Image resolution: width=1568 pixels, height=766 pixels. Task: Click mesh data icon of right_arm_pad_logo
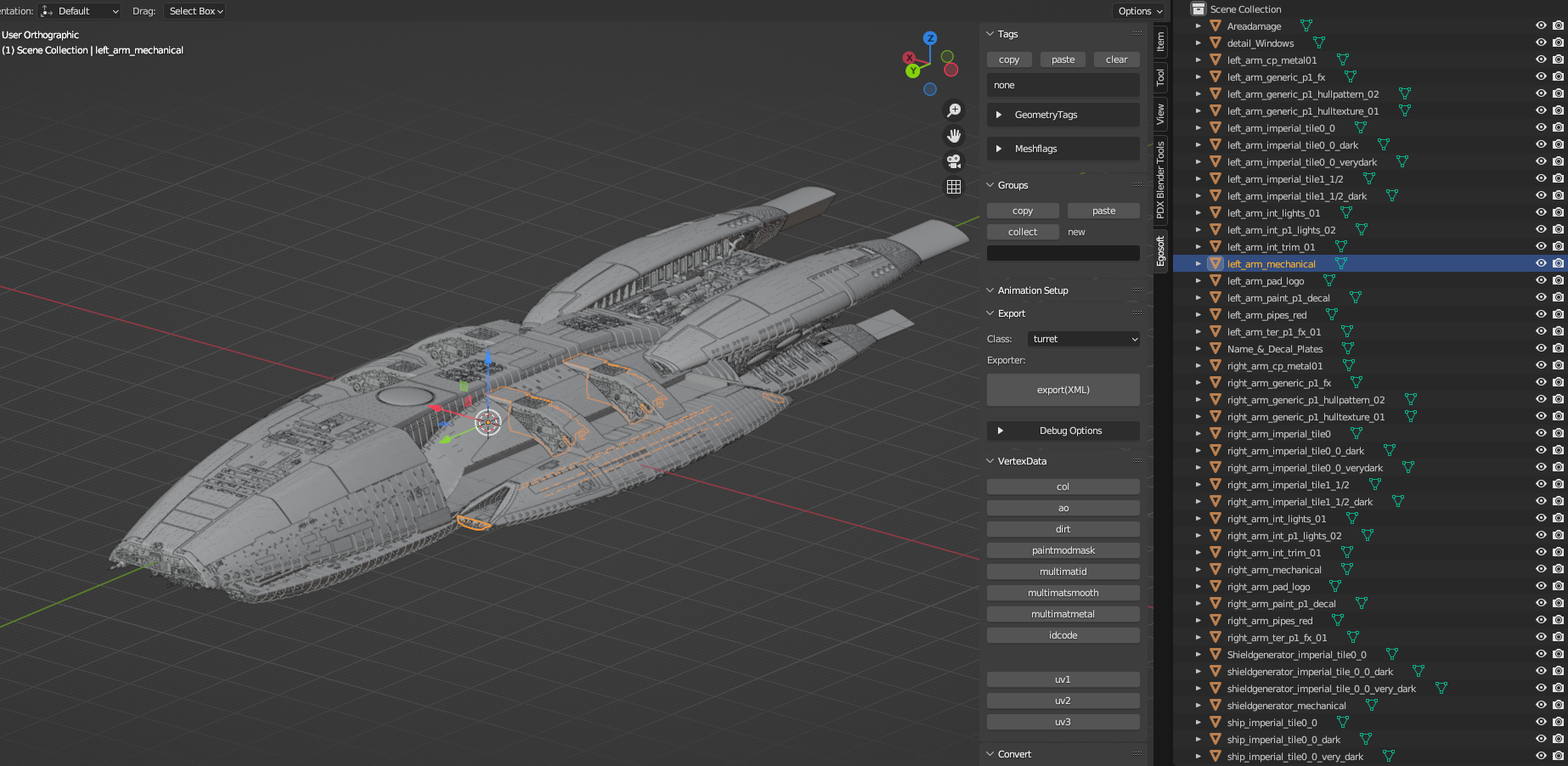click(x=1334, y=586)
